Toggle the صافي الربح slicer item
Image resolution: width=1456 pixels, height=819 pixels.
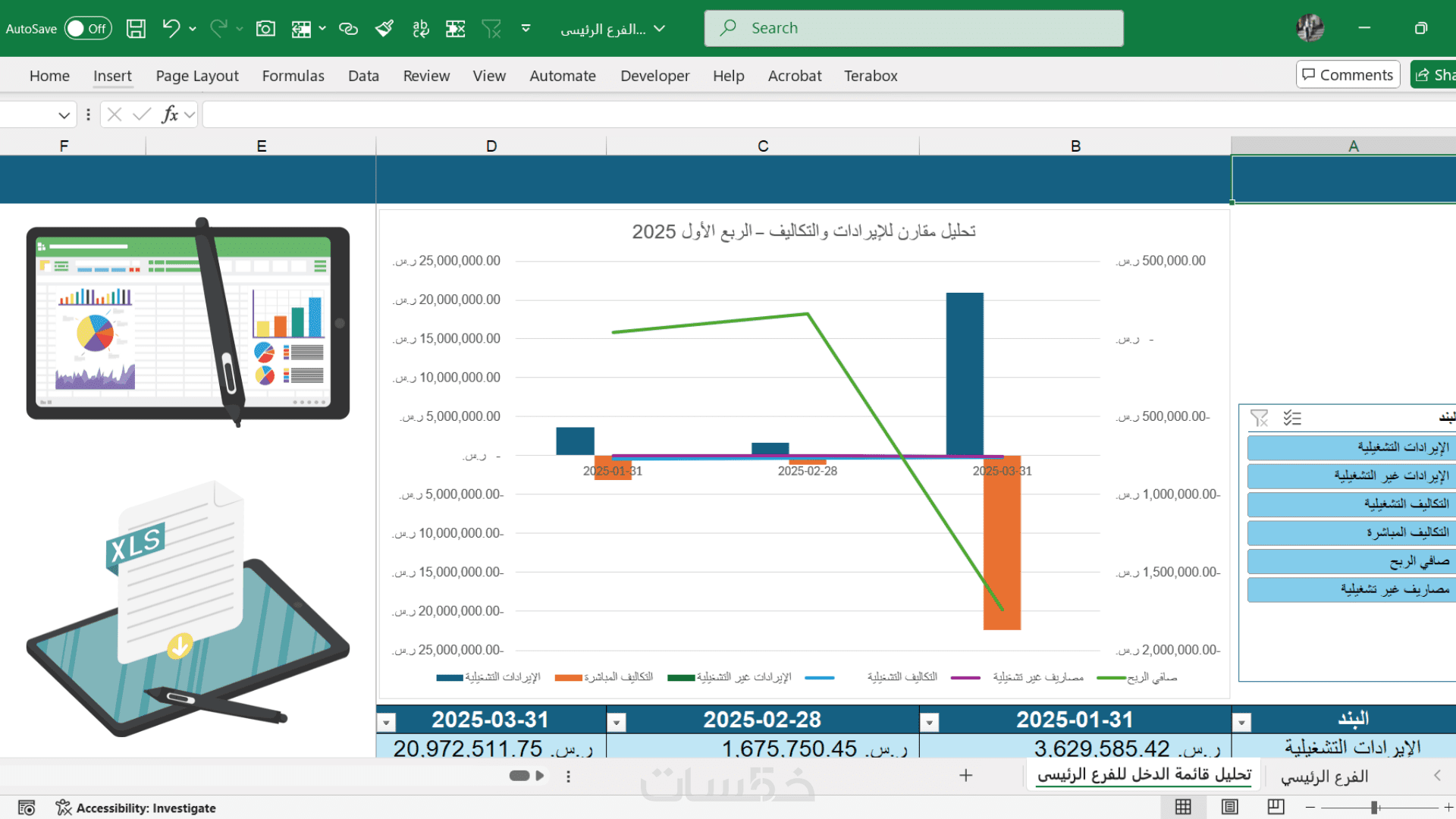(x=1350, y=561)
